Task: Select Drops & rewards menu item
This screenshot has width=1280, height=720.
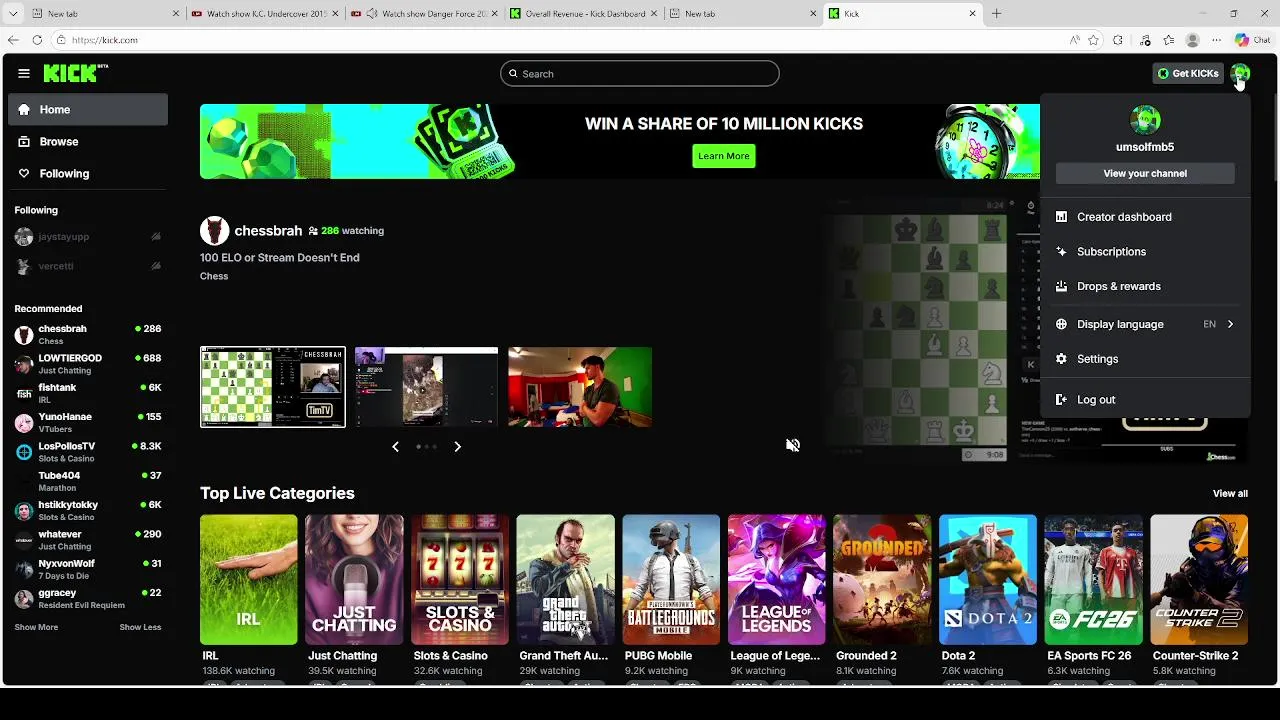Action: point(1145,286)
